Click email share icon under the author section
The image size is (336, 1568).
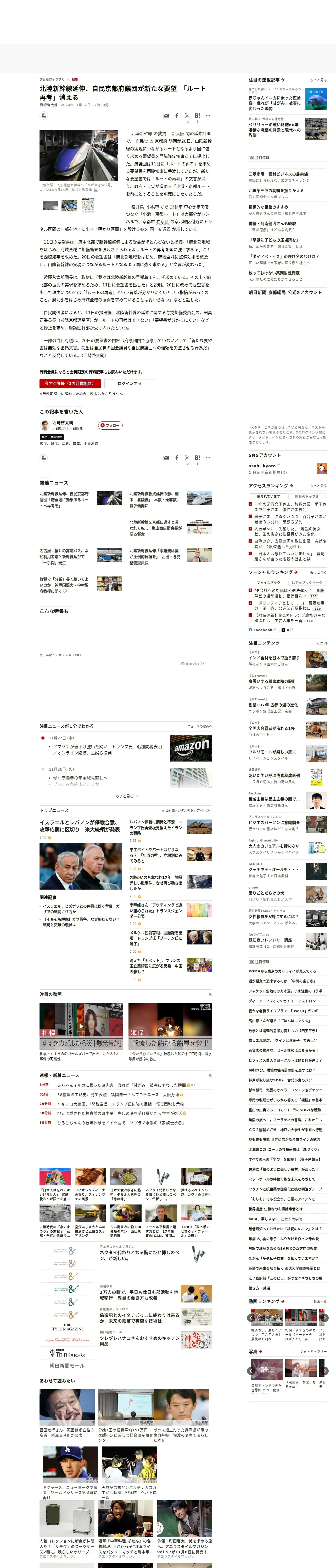166,458
